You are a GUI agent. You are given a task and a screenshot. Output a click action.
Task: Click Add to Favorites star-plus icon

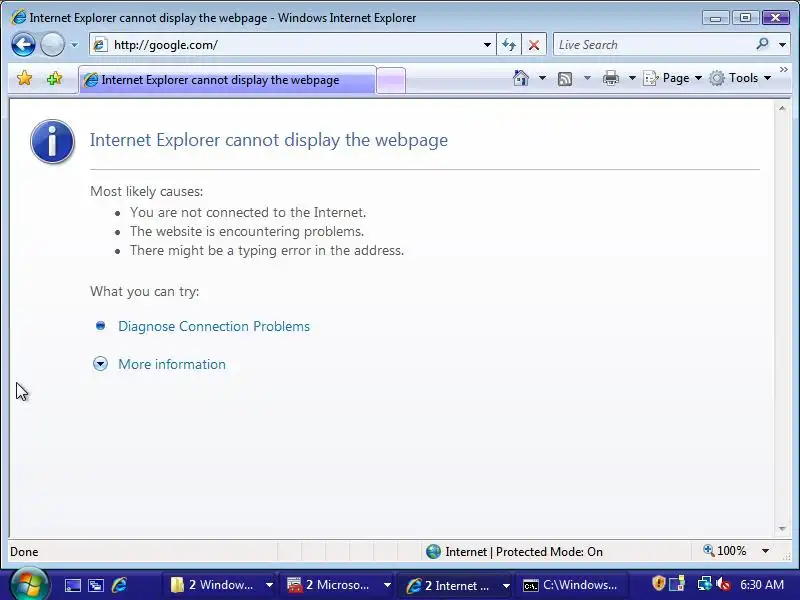click(54, 79)
